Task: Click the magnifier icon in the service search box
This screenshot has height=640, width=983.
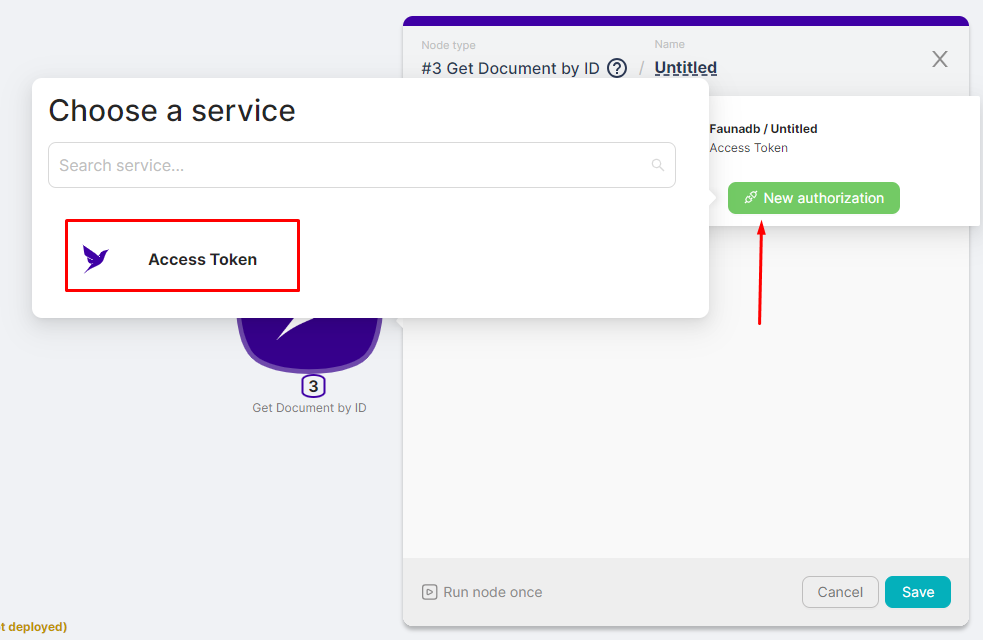Action: 657,164
